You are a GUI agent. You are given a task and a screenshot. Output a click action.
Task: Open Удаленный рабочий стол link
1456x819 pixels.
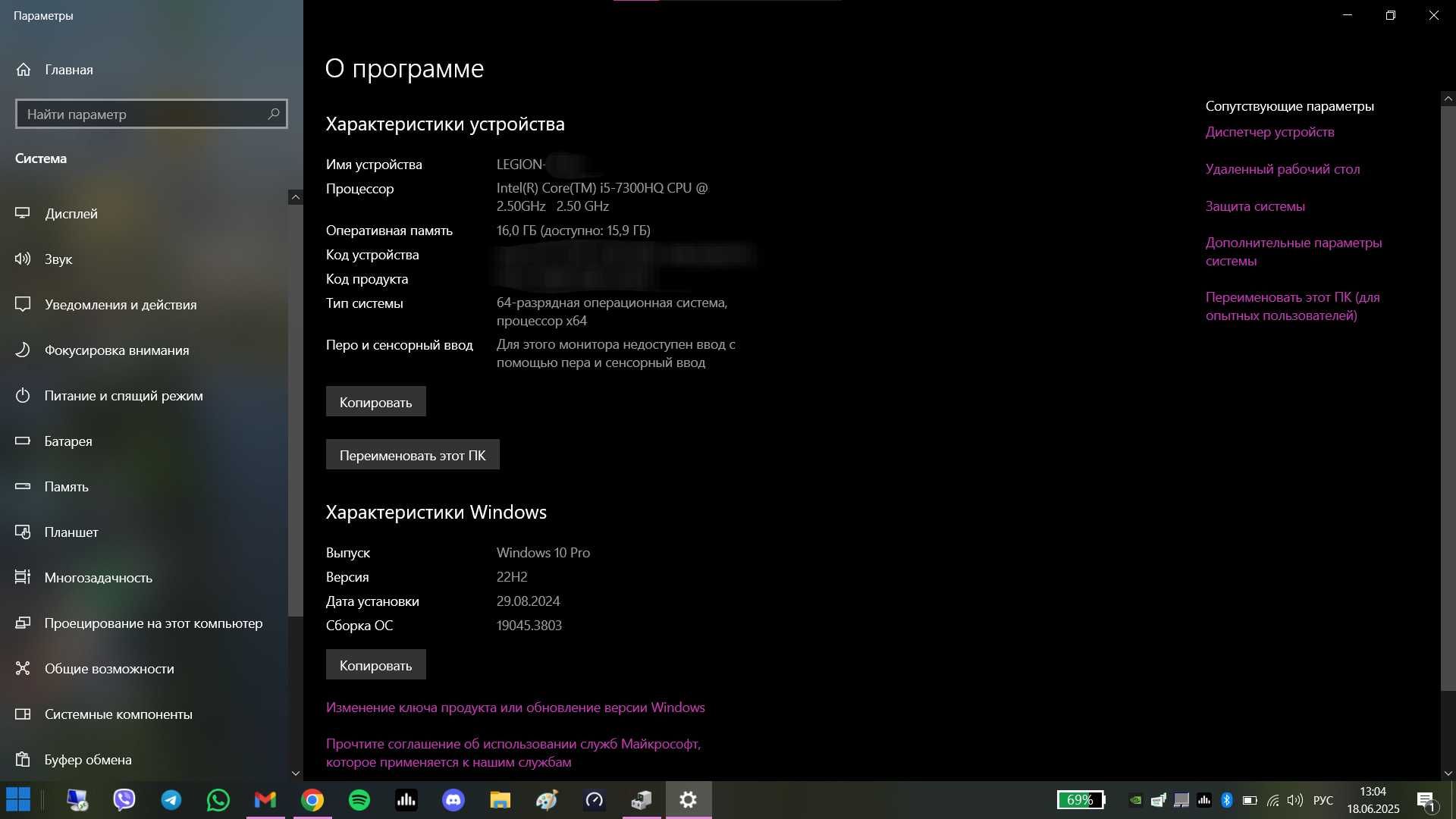pyautogui.click(x=1282, y=169)
